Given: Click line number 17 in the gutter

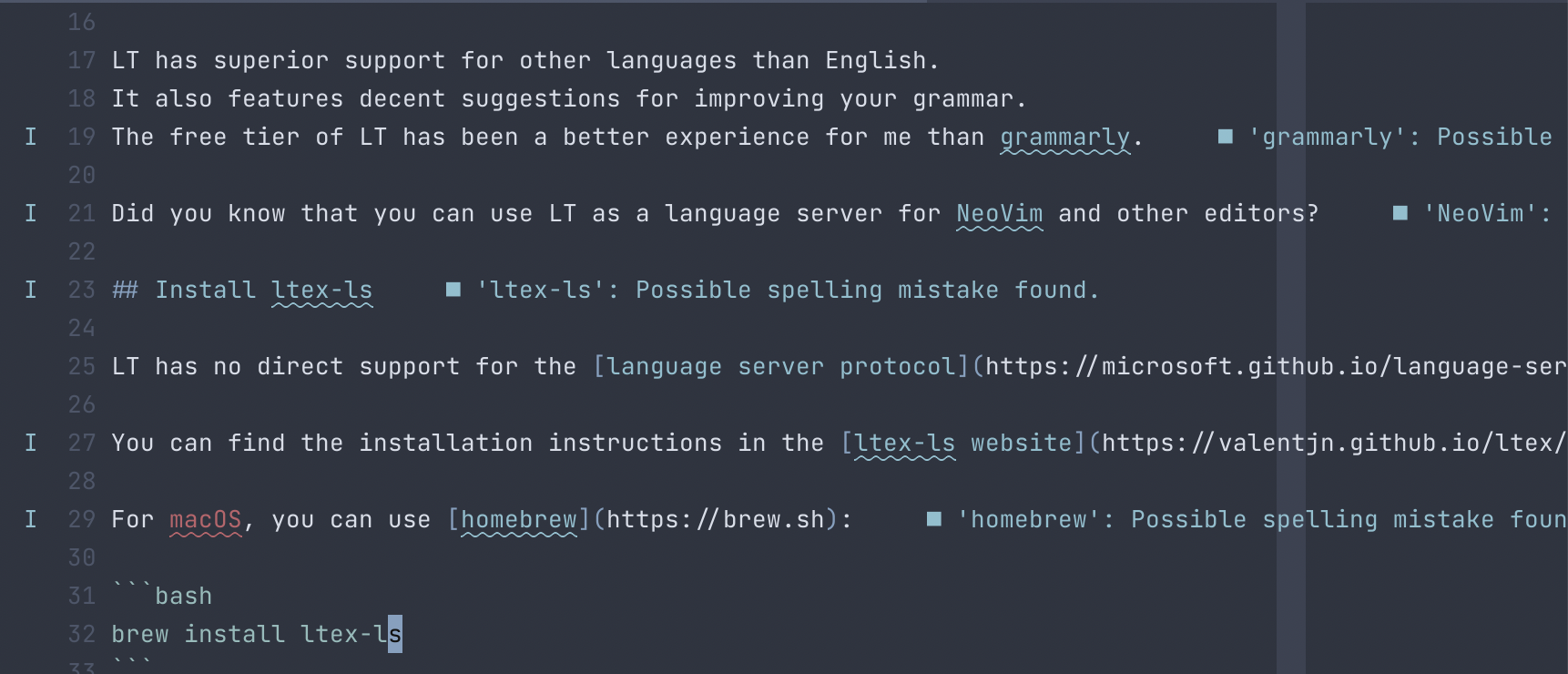Looking at the screenshot, I should (82, 60).
